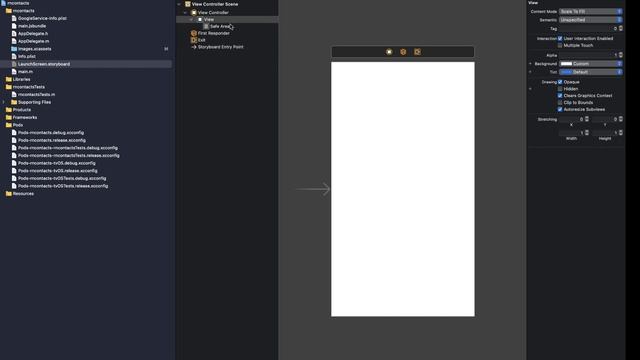
Task: Click the View Controller dock icon above the canvas
Action: coord(389,52)
